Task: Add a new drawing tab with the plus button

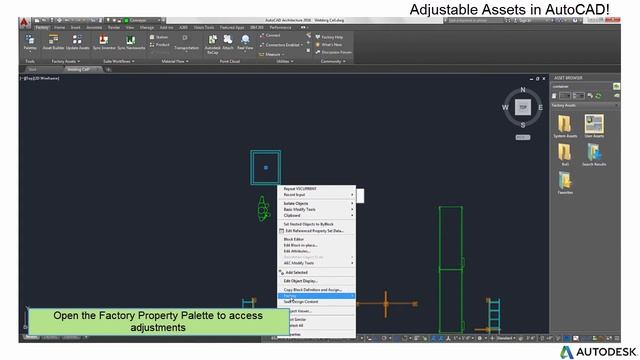Action: [x=109, y=69]
